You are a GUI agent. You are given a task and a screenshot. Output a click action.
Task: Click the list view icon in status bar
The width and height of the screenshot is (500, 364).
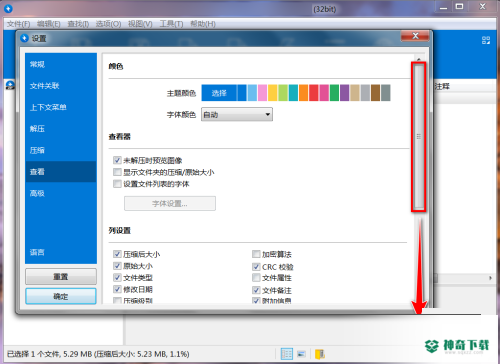pyautogui.click(x=287, y=354)
